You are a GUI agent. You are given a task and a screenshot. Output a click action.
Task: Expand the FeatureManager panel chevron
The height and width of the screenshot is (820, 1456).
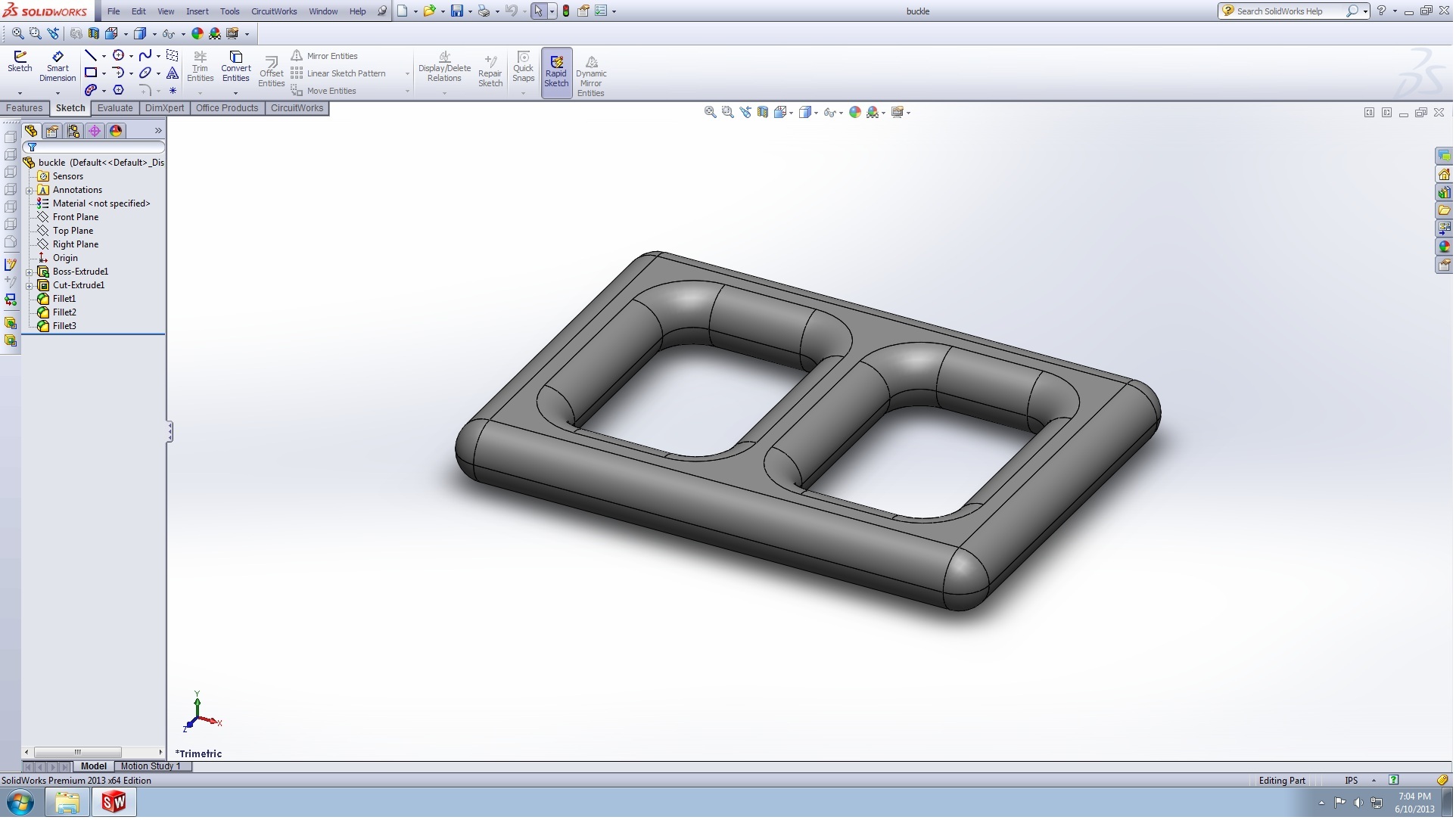click(158, 131)
